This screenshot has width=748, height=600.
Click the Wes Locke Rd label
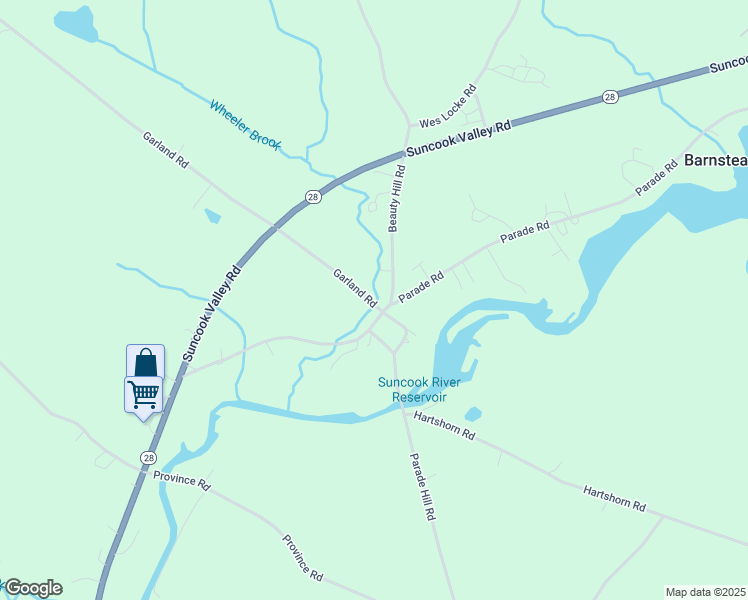pos(448,106)
